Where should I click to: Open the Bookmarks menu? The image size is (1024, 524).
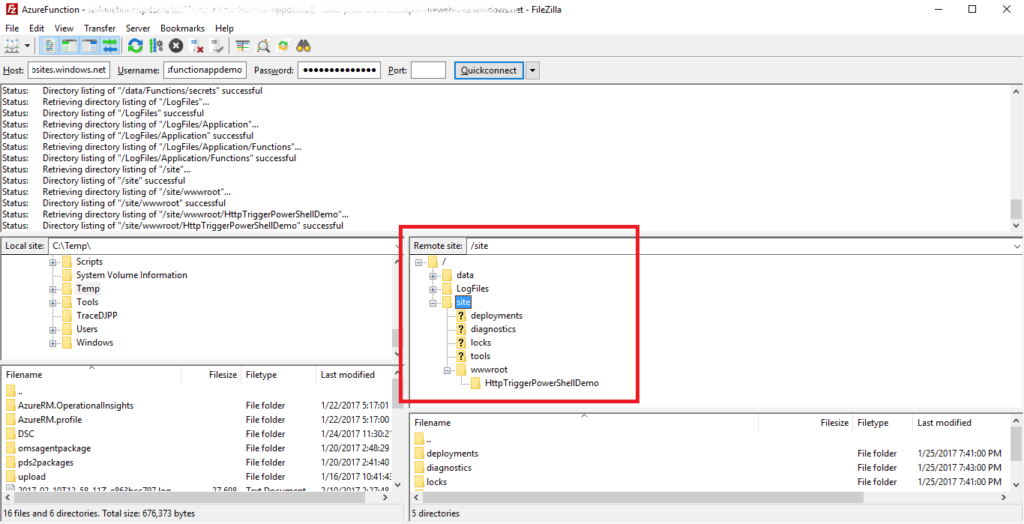tap(182, 29)
